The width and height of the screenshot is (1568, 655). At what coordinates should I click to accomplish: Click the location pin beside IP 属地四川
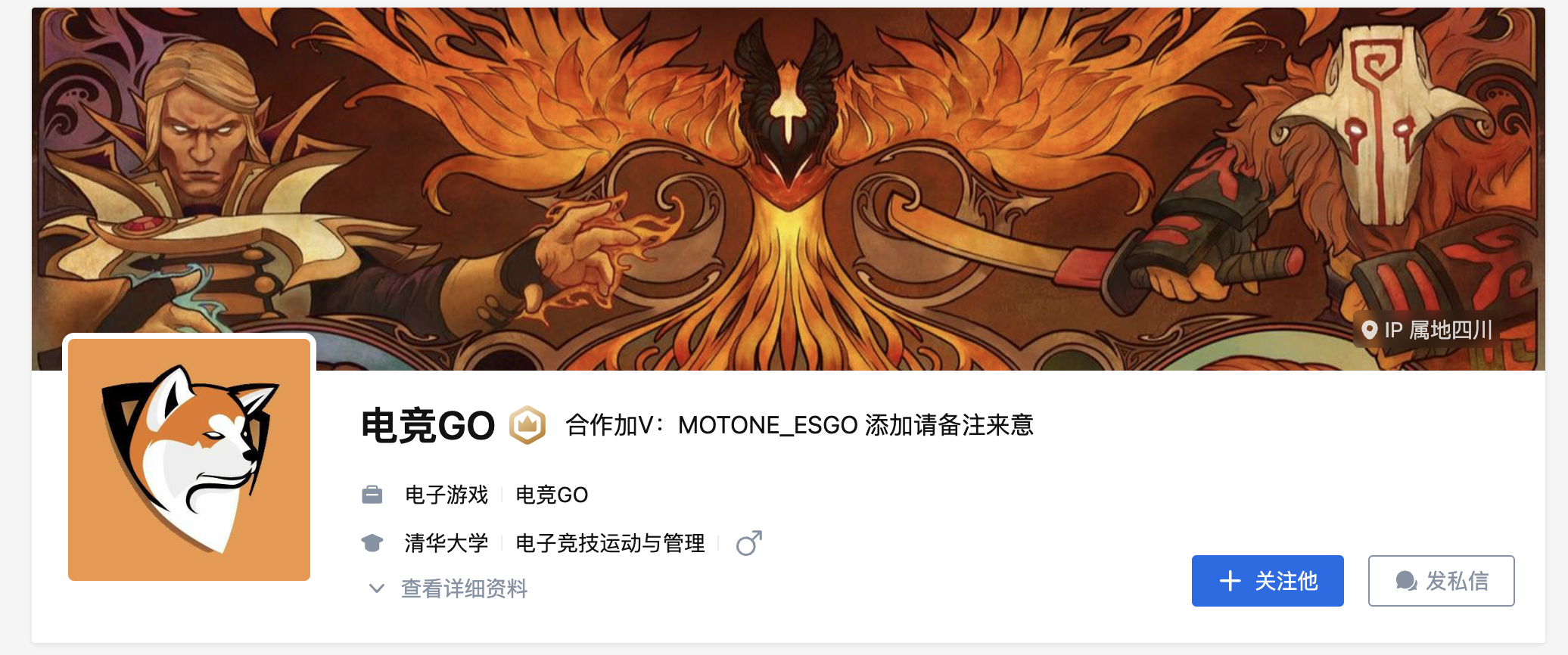point(1369,330)
